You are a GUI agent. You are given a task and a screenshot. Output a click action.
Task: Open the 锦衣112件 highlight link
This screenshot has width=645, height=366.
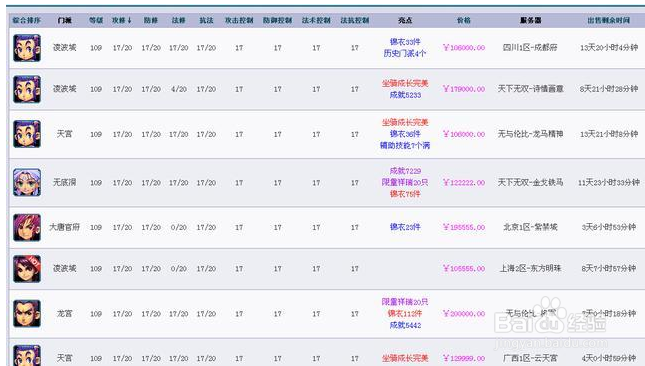pos(405,314)
